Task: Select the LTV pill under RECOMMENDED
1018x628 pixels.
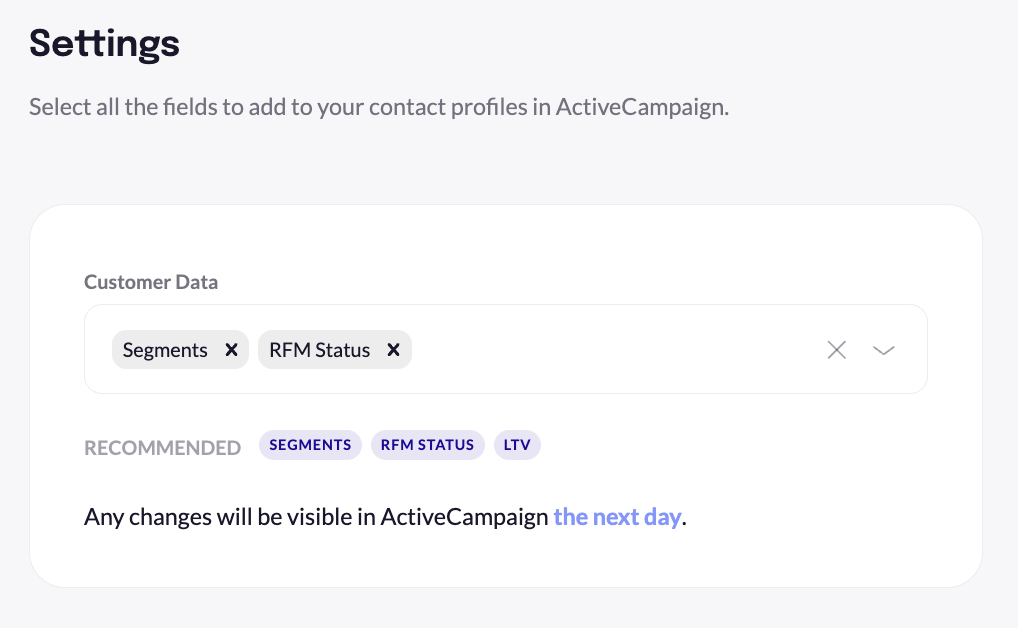Action: 517,445
